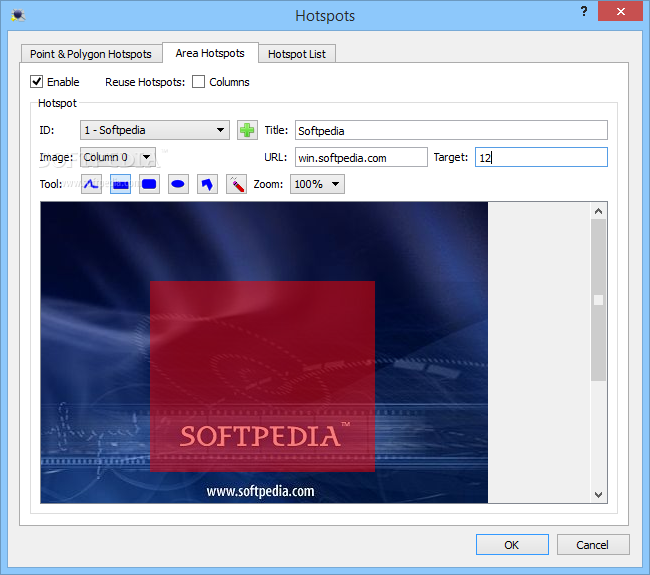The image size is (650, 575).
Task: Click the red hotspot area on image
Action: [262, 376]
